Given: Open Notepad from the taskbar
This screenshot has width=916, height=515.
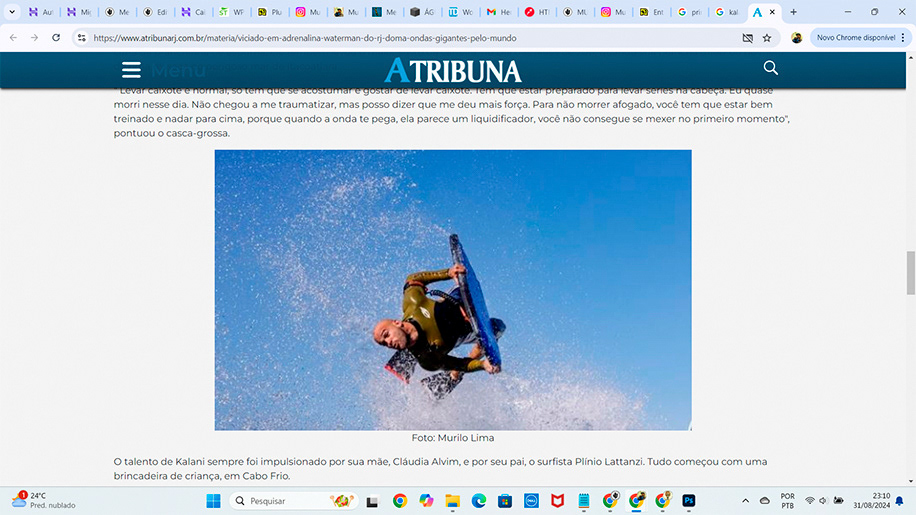Looking at the screenshot, I should [x=584, y=501].
